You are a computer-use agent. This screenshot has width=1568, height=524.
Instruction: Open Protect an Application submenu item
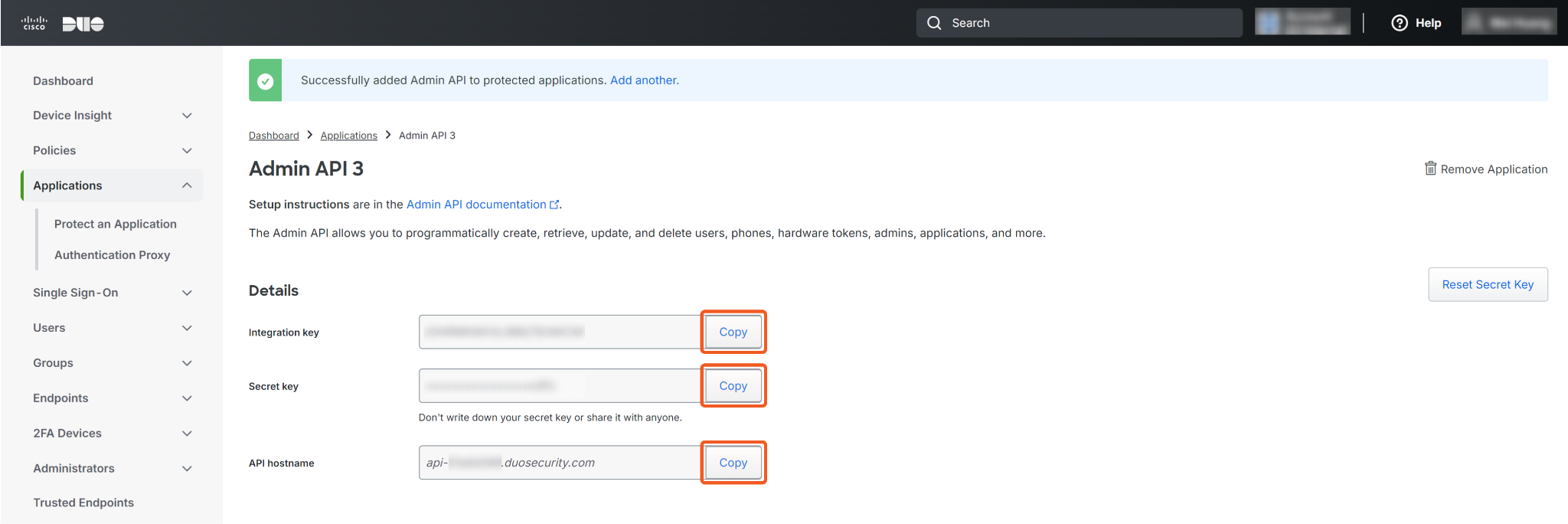coord(115,224)
